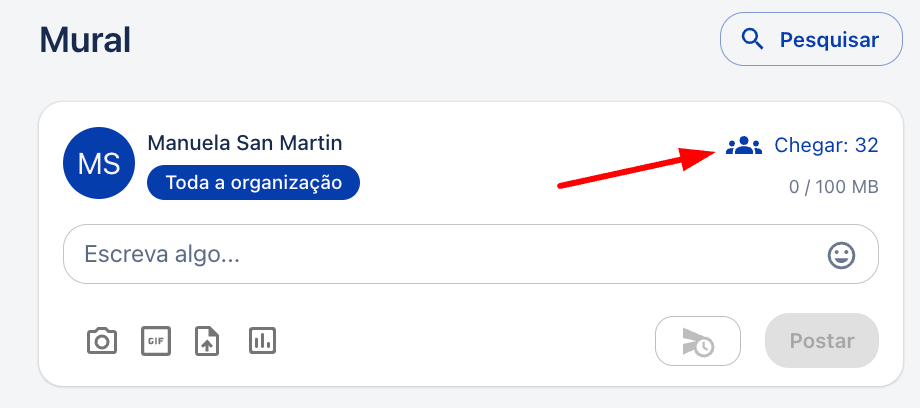Open Manuela San Martin author name
The width and height of the screenshot is (920, 408).
[x=245, y=143]
